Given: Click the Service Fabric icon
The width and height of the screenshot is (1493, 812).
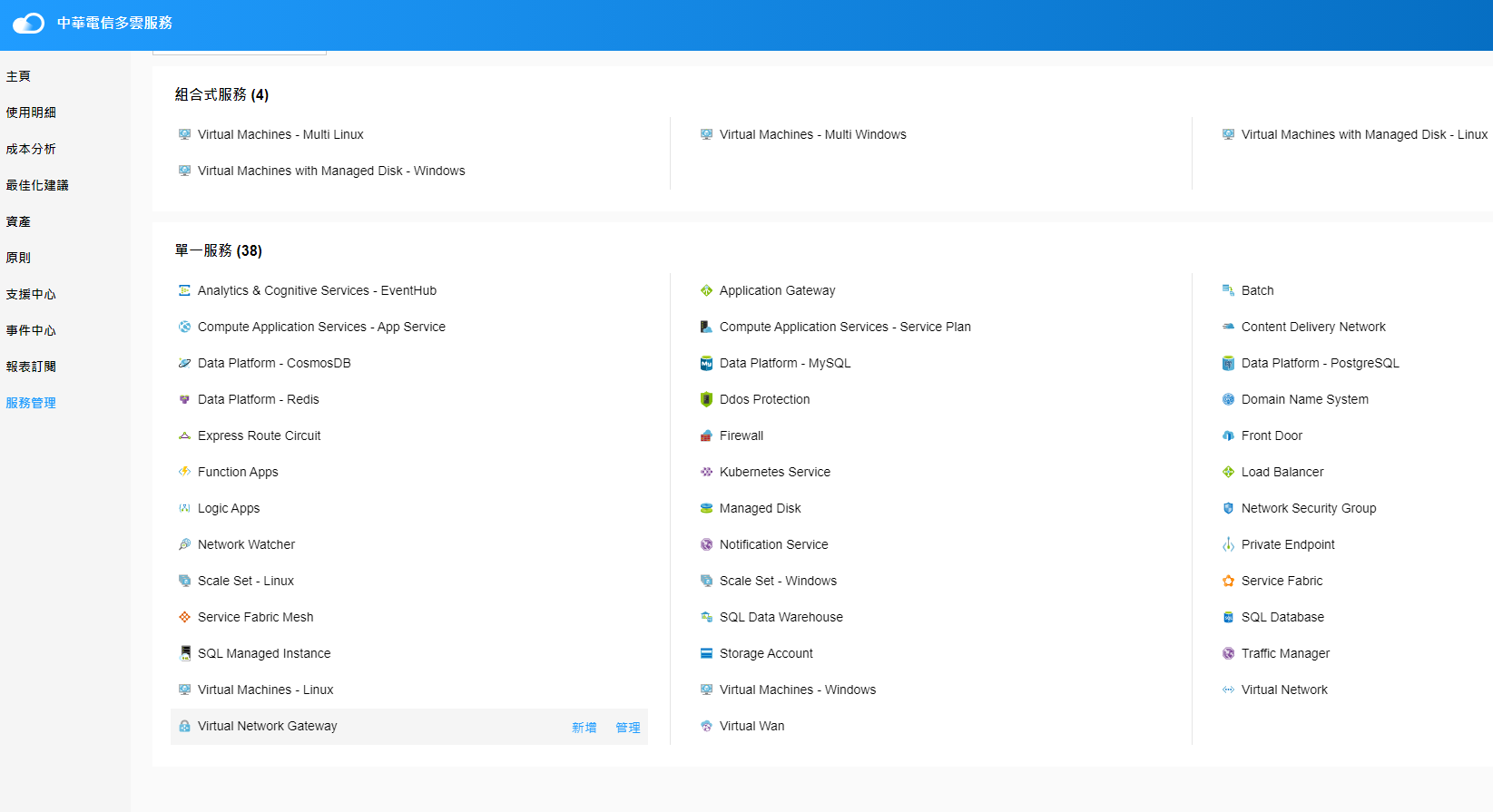Looking at the screenshot, I should (1229, 581).
